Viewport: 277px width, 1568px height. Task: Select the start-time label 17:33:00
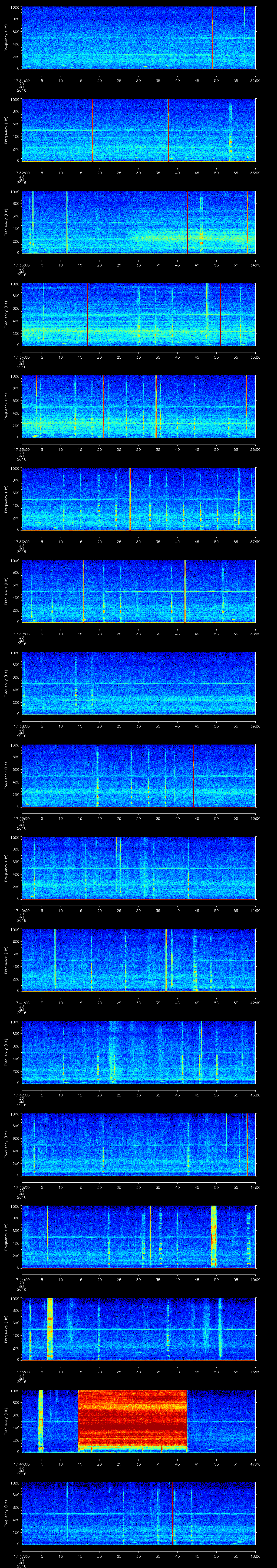pyautogui.click(x=21, y=264)
